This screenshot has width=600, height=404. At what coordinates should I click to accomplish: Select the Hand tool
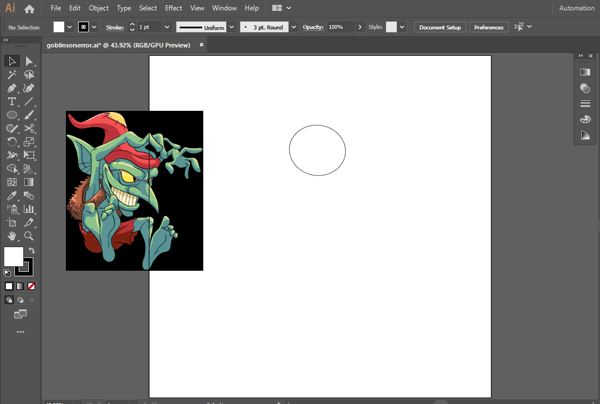click(12, 236)
